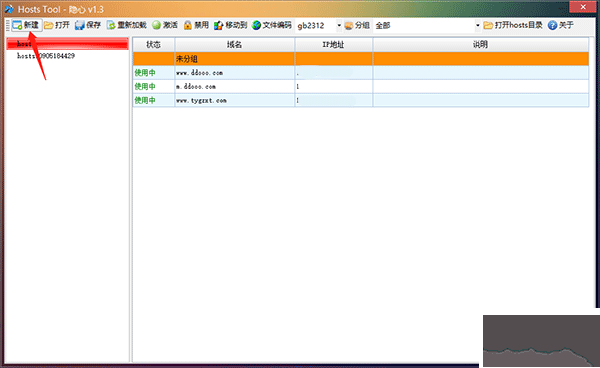
Task: Select the 未分组 group row
Action: [x=361, y=59]
